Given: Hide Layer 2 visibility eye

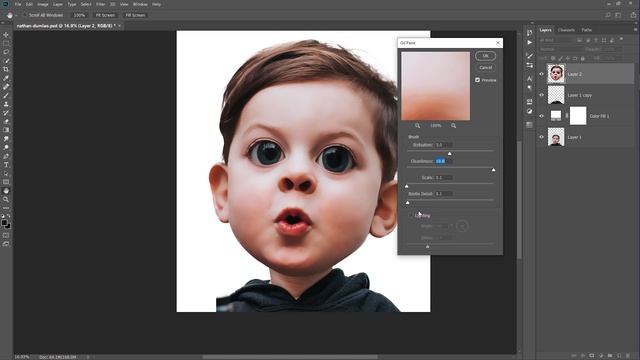Looking at the screenshot, I should click(x=542, y=74).
